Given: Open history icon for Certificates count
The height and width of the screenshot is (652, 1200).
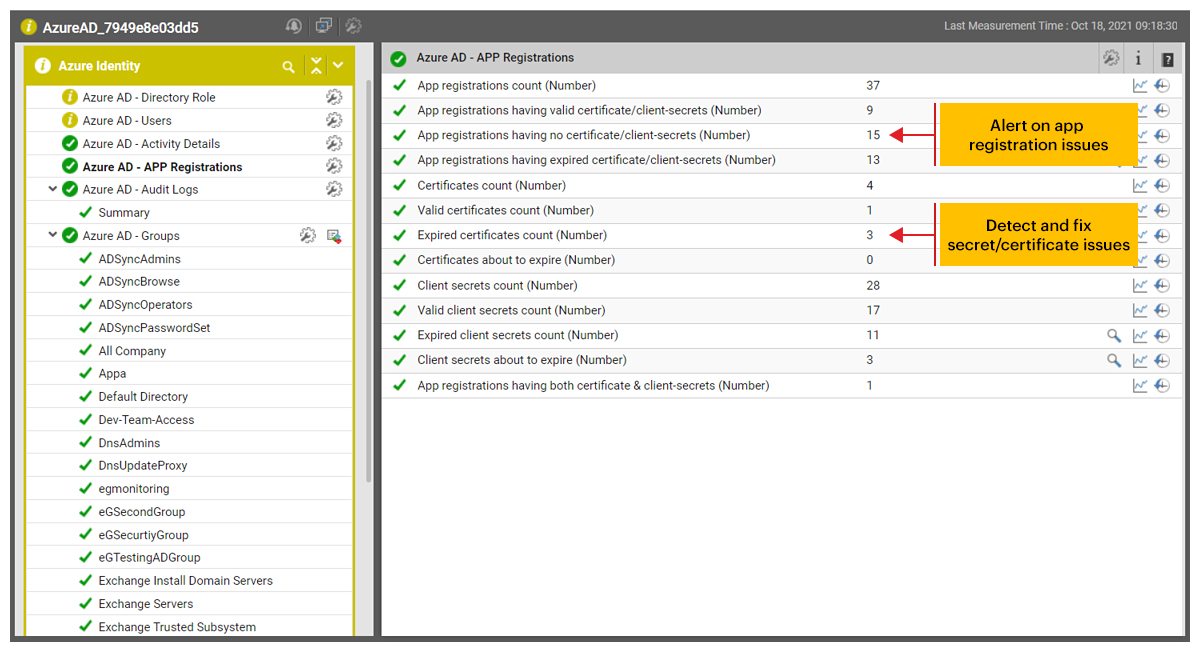Looking at the screenshot, I should pyautogui.click(x=1162, y=185).
